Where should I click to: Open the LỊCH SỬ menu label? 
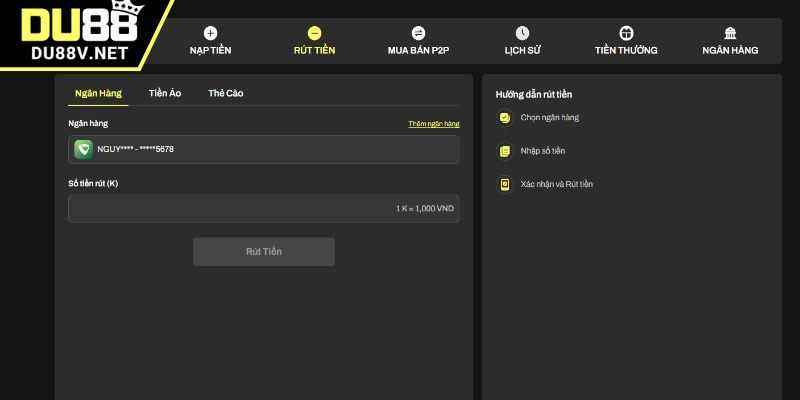[x=522, y=50]
